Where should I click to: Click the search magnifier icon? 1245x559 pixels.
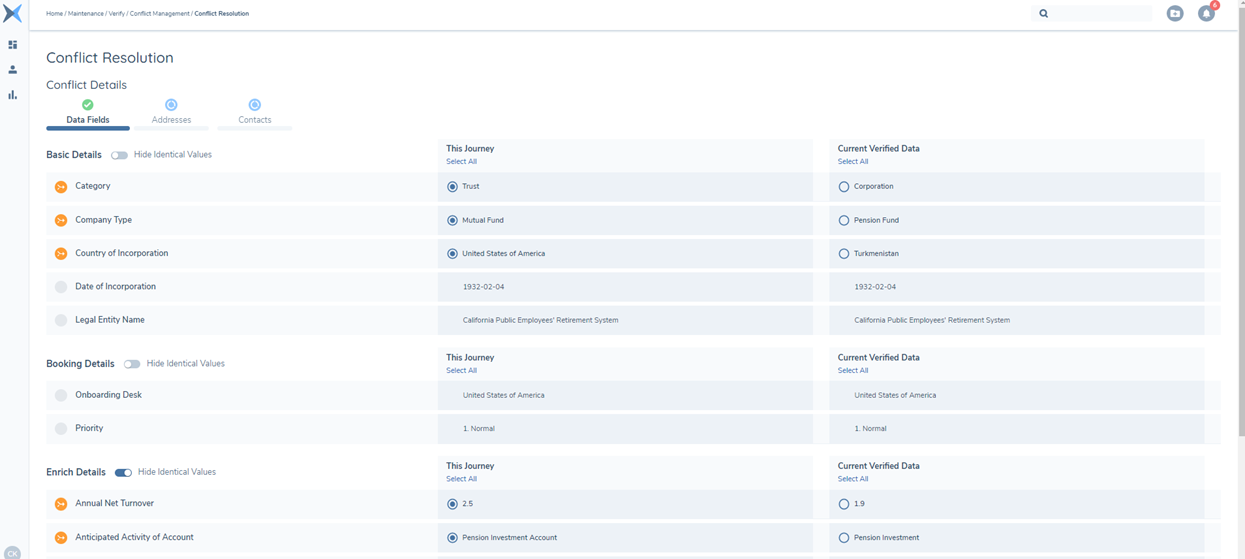(x=1043, y=14)
